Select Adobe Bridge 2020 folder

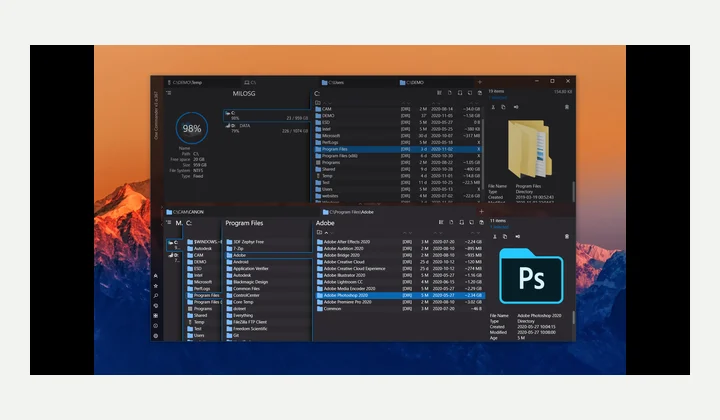[399, 255]
